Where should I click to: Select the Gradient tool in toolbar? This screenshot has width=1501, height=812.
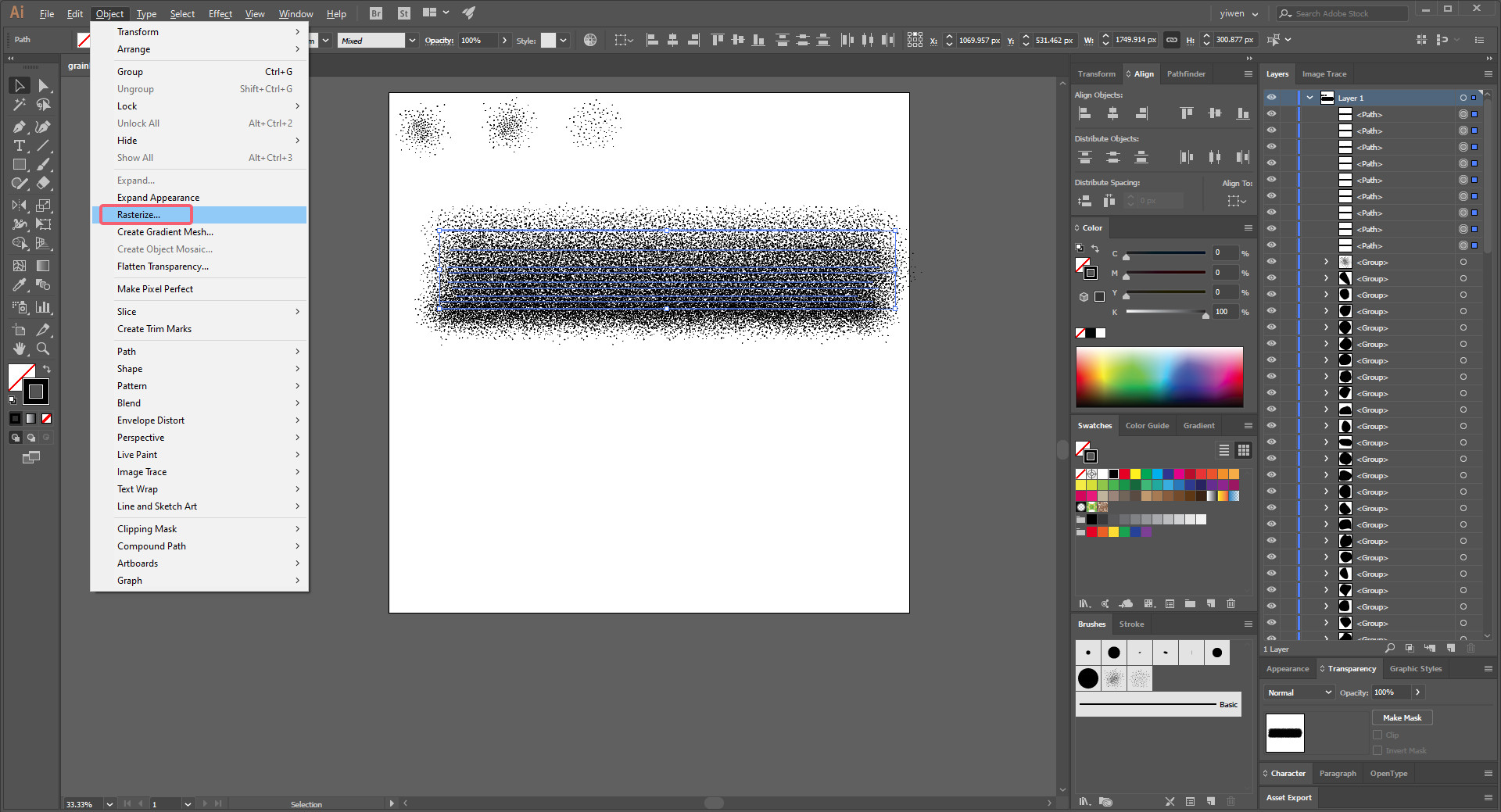point(44,266)
